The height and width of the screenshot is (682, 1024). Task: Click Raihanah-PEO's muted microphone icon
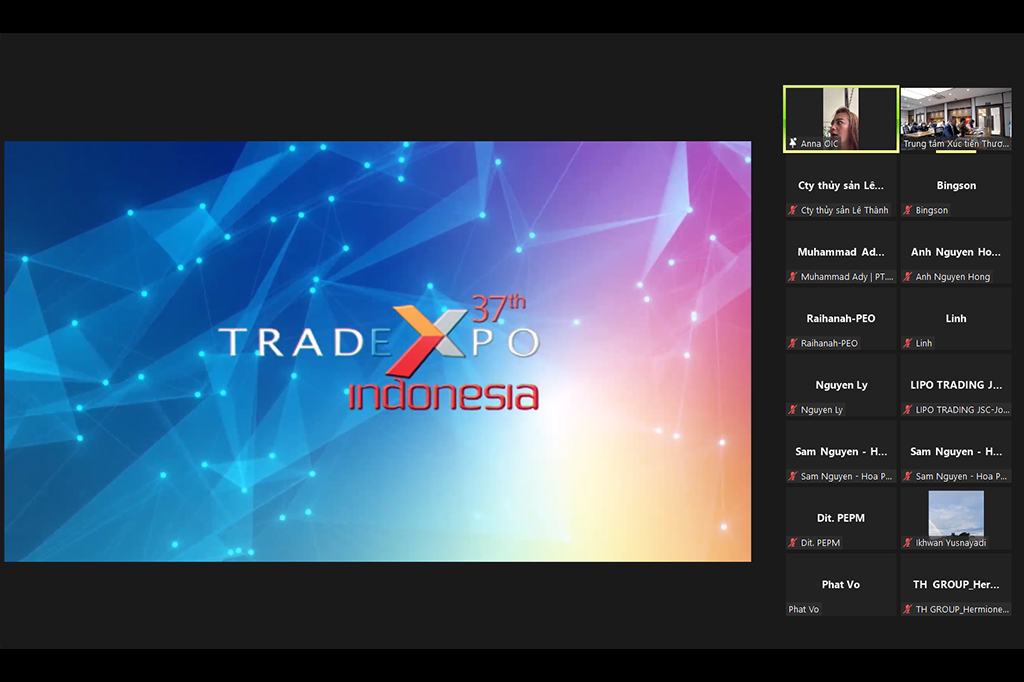tap(793, 343)
